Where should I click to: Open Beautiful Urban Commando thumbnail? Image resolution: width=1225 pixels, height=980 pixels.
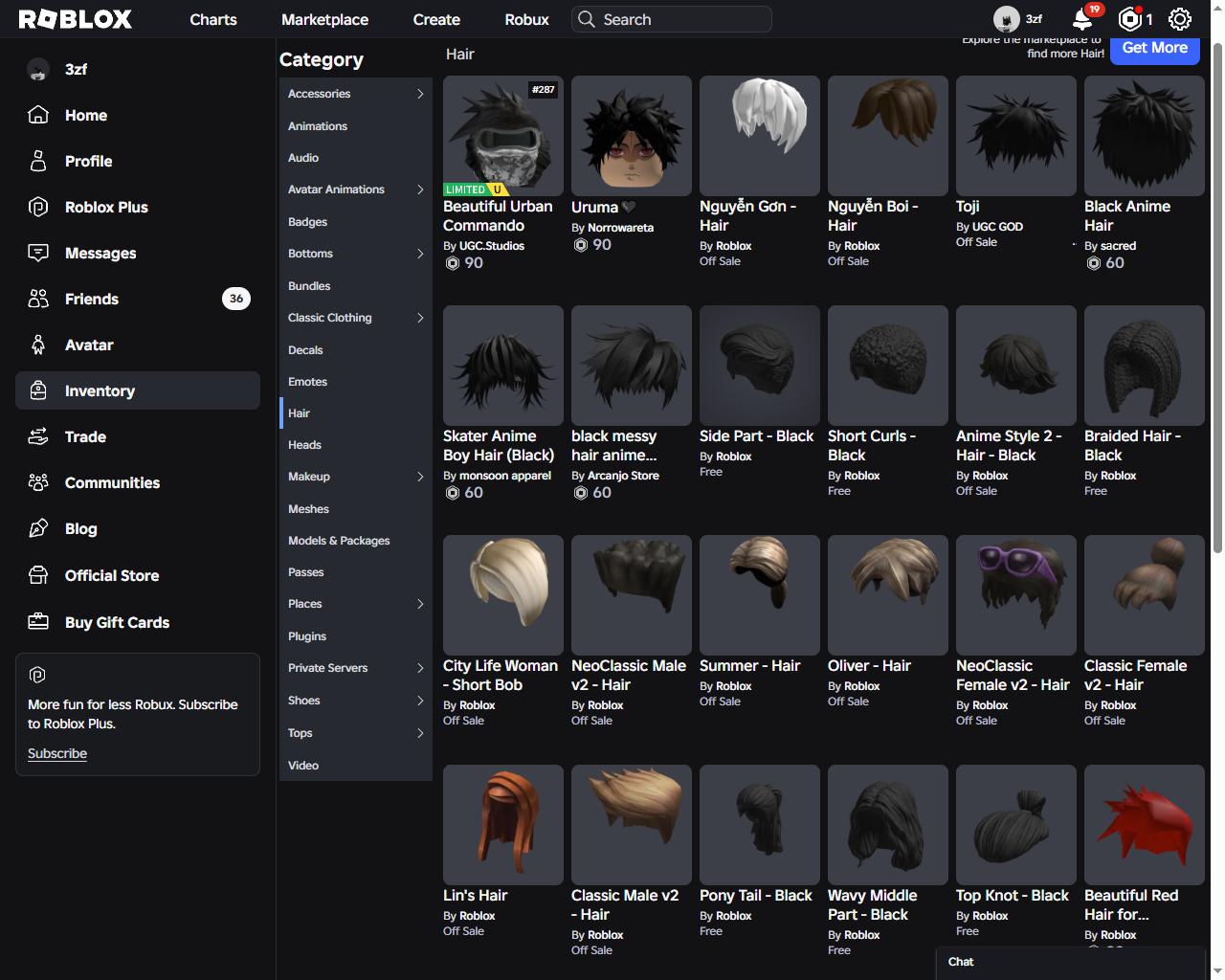coord(503,136)
